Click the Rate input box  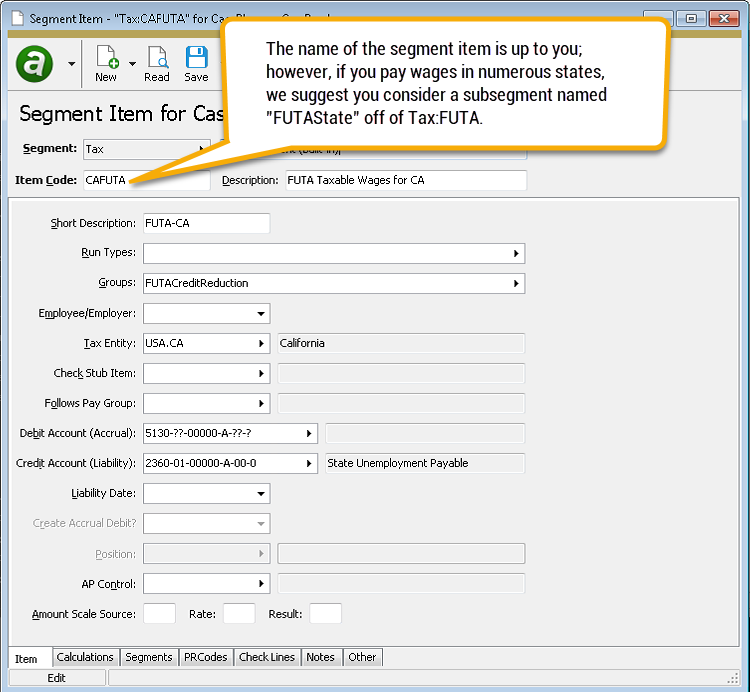[x=238, y=614]
